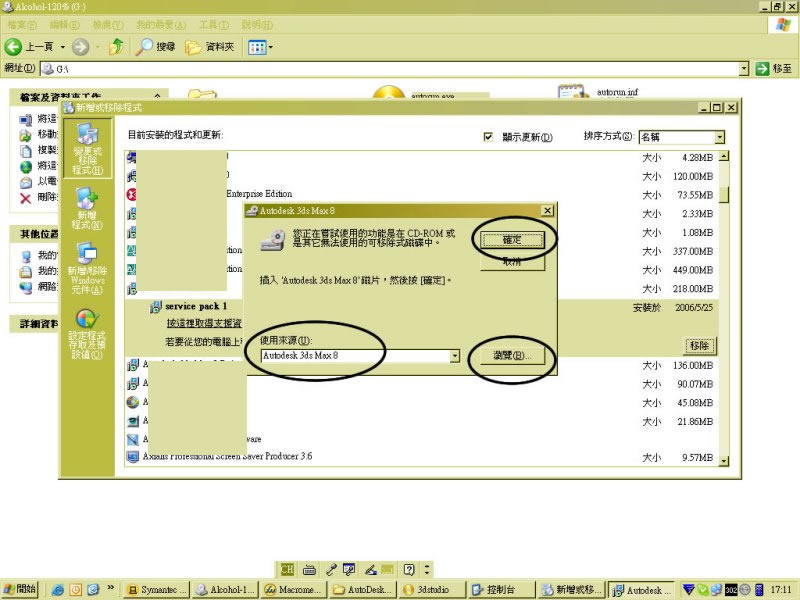Screen dimensions: 800x600
Task: Open the sort by (排序方式) combo box
Action: pos(682,137)
